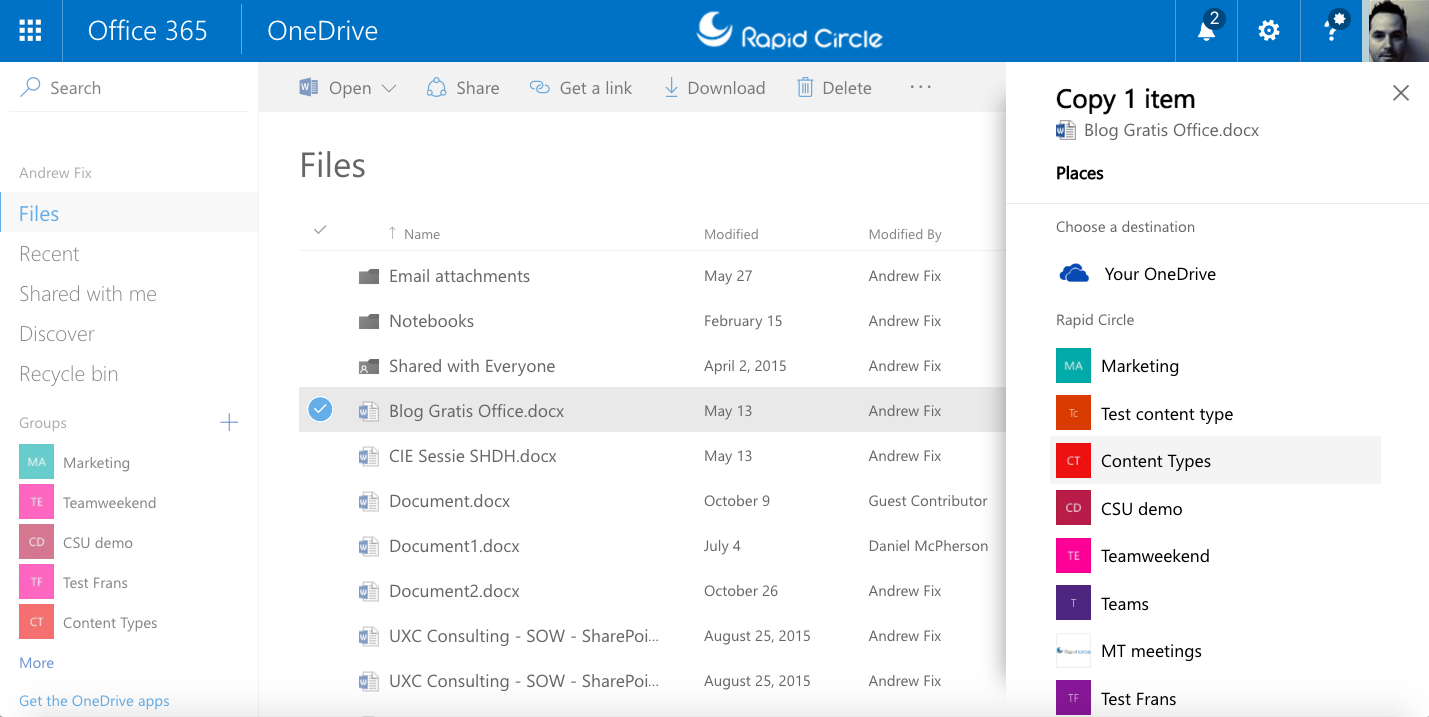
Task: Open the settings gear
Action: 1269,31
